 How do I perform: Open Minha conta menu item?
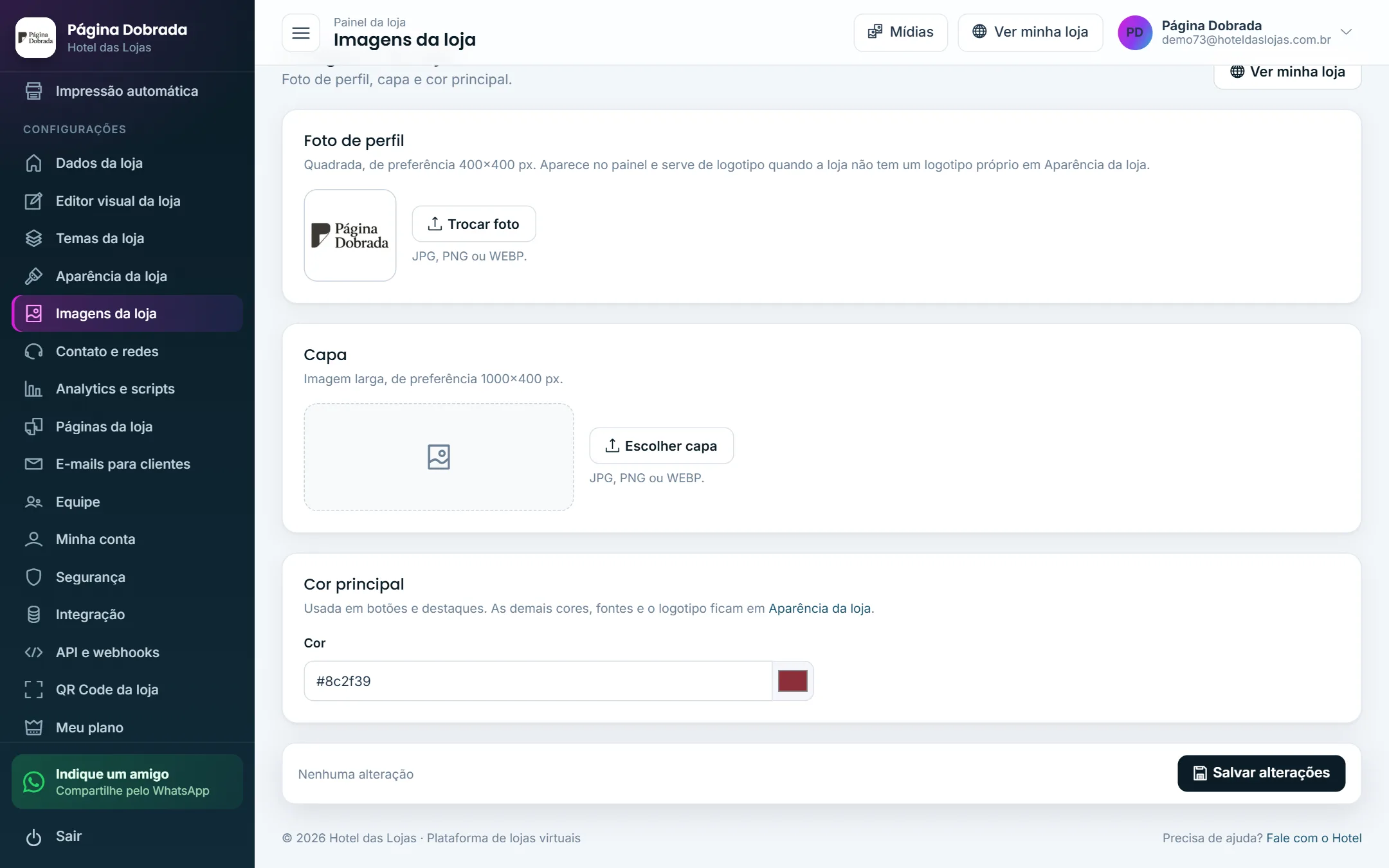click(127, 539)
